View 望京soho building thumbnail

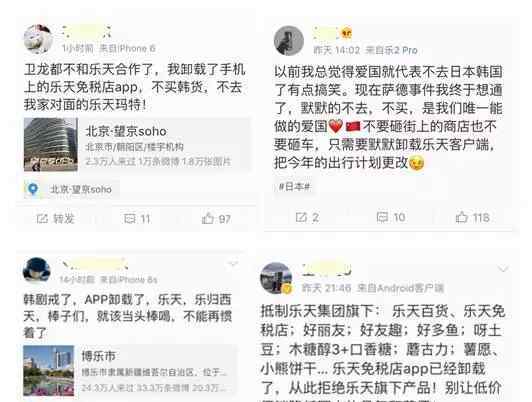pyautogui.click(x=51, y=145)
